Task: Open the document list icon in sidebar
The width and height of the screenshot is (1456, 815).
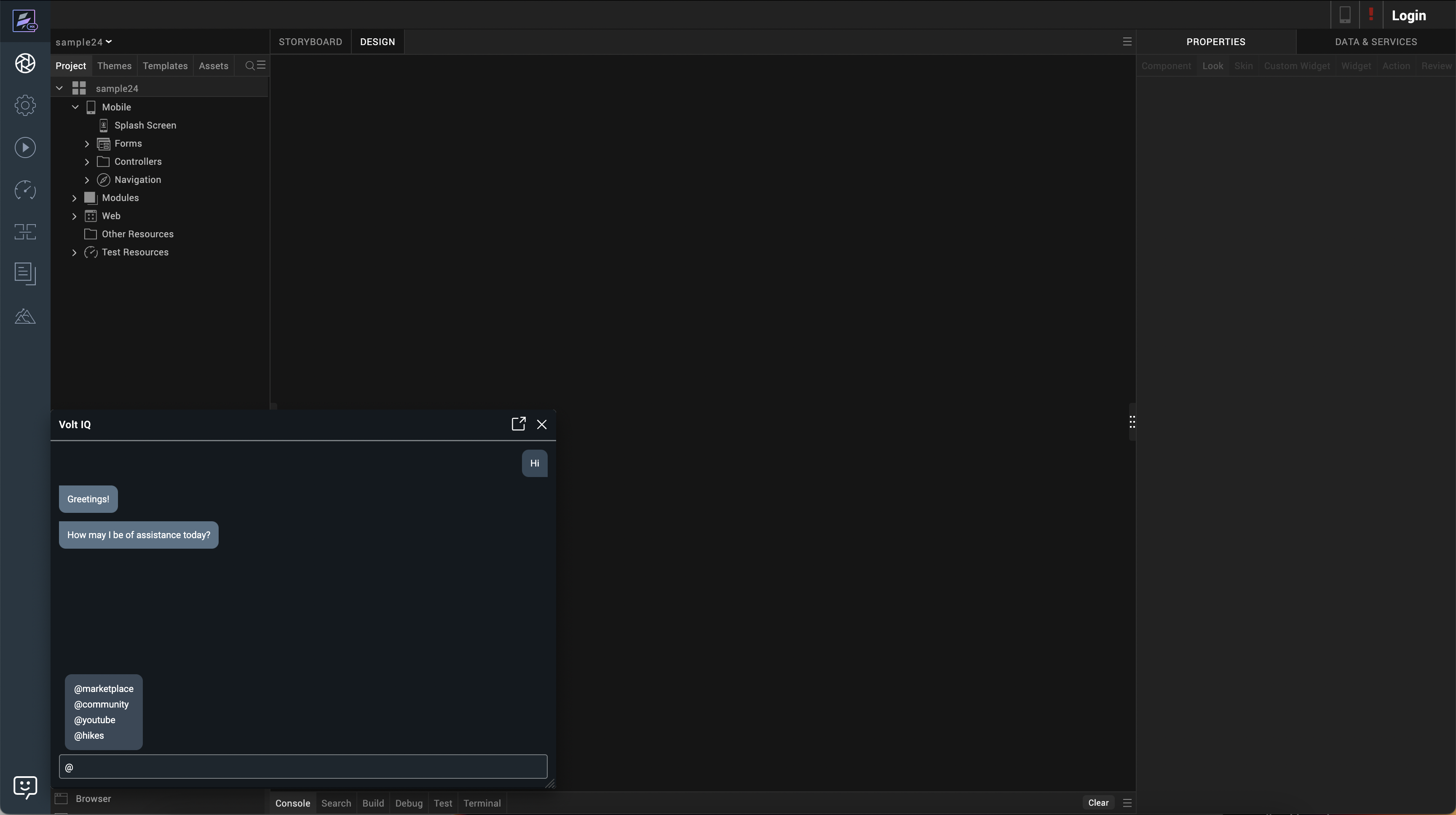Action: (x=25, y=274)
